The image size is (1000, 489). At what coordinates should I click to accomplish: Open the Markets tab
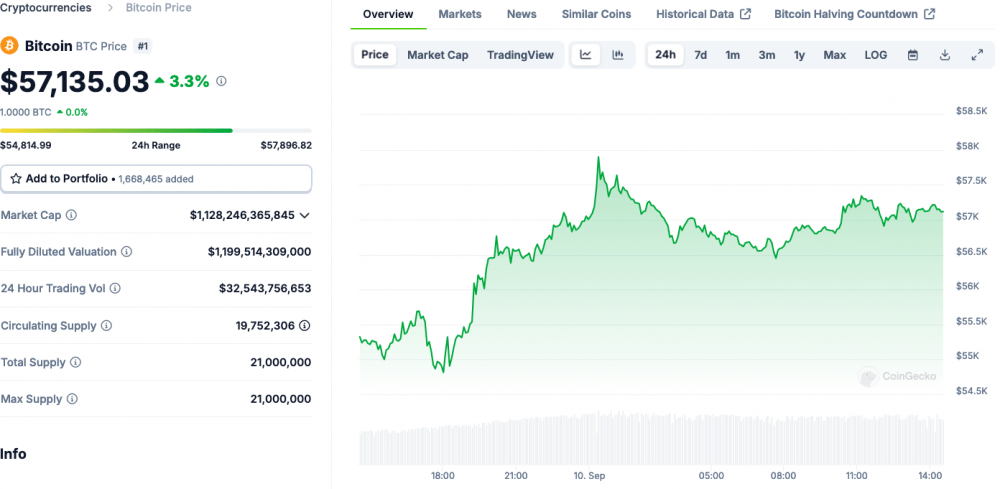click(x=460, y=14)
